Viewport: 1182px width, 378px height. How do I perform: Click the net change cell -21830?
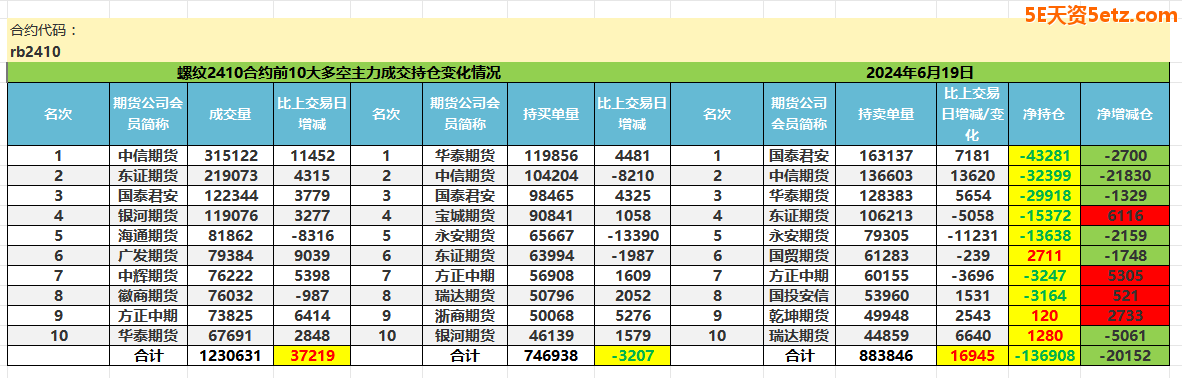pyautogui.click(x=1125, y=176)
